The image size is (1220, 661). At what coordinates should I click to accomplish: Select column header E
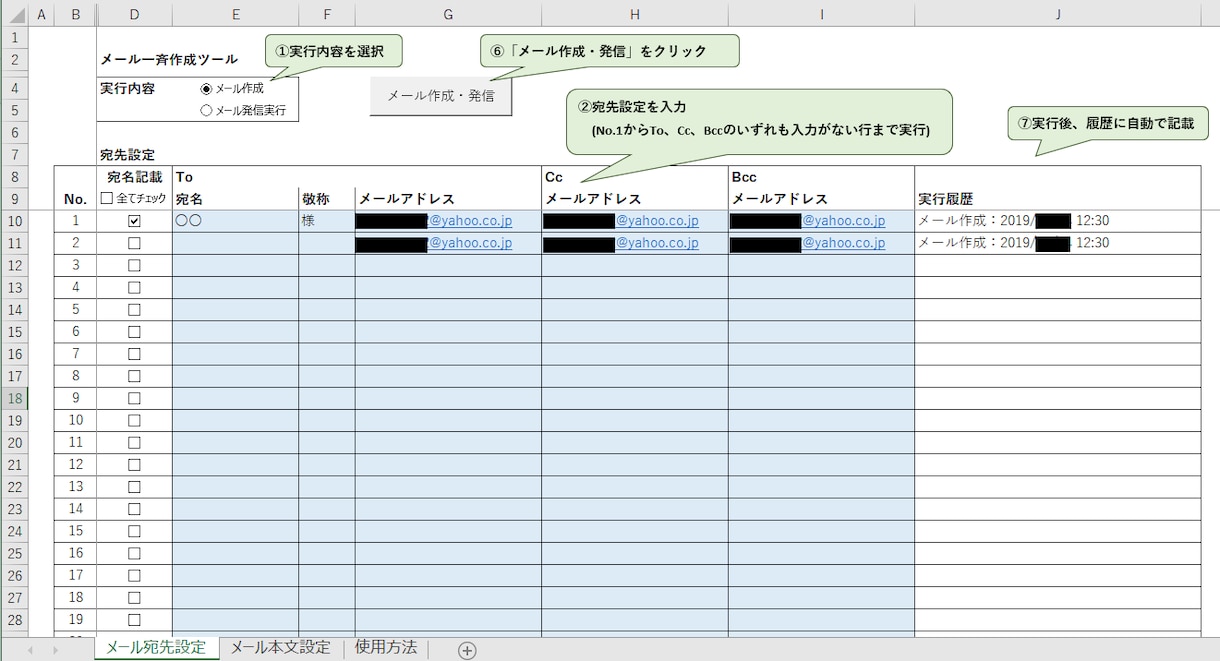(235, 13)
